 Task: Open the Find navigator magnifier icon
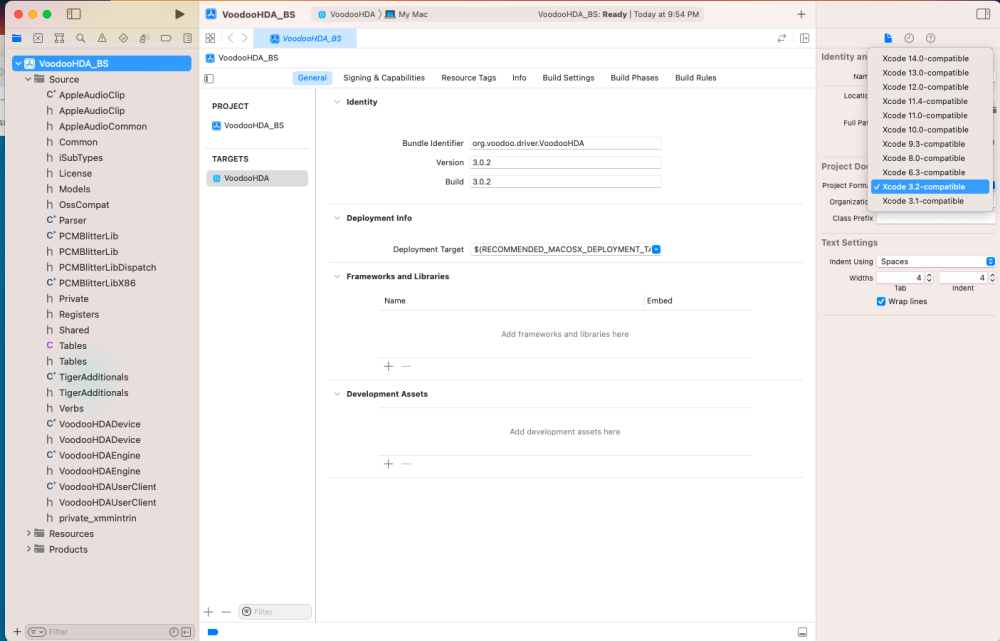[80, 38]
